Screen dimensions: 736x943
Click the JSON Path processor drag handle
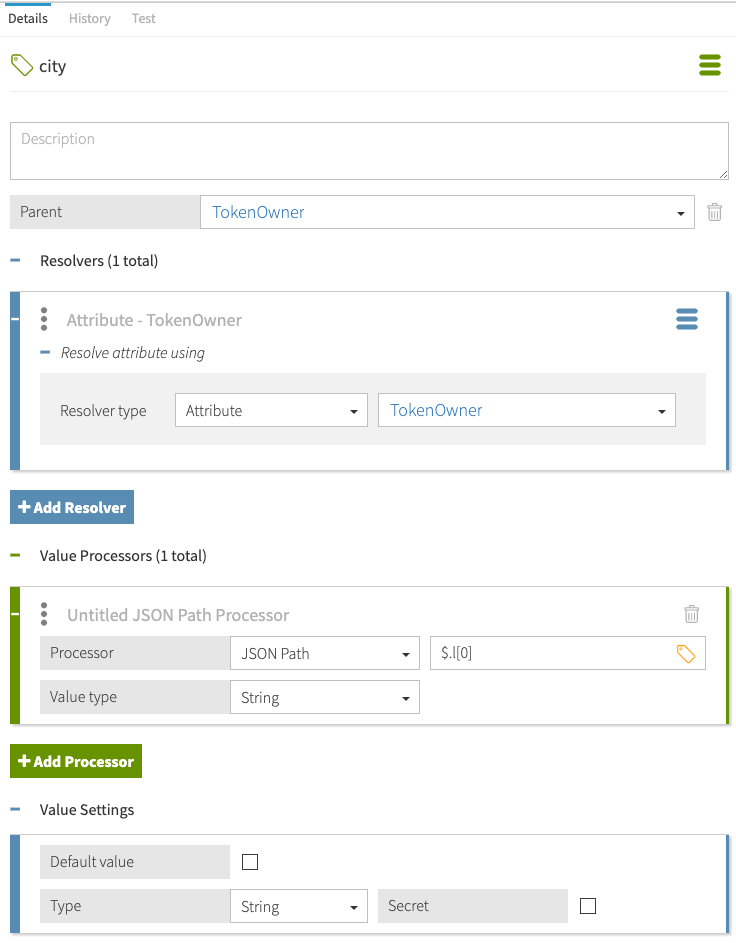click(44, 614)
